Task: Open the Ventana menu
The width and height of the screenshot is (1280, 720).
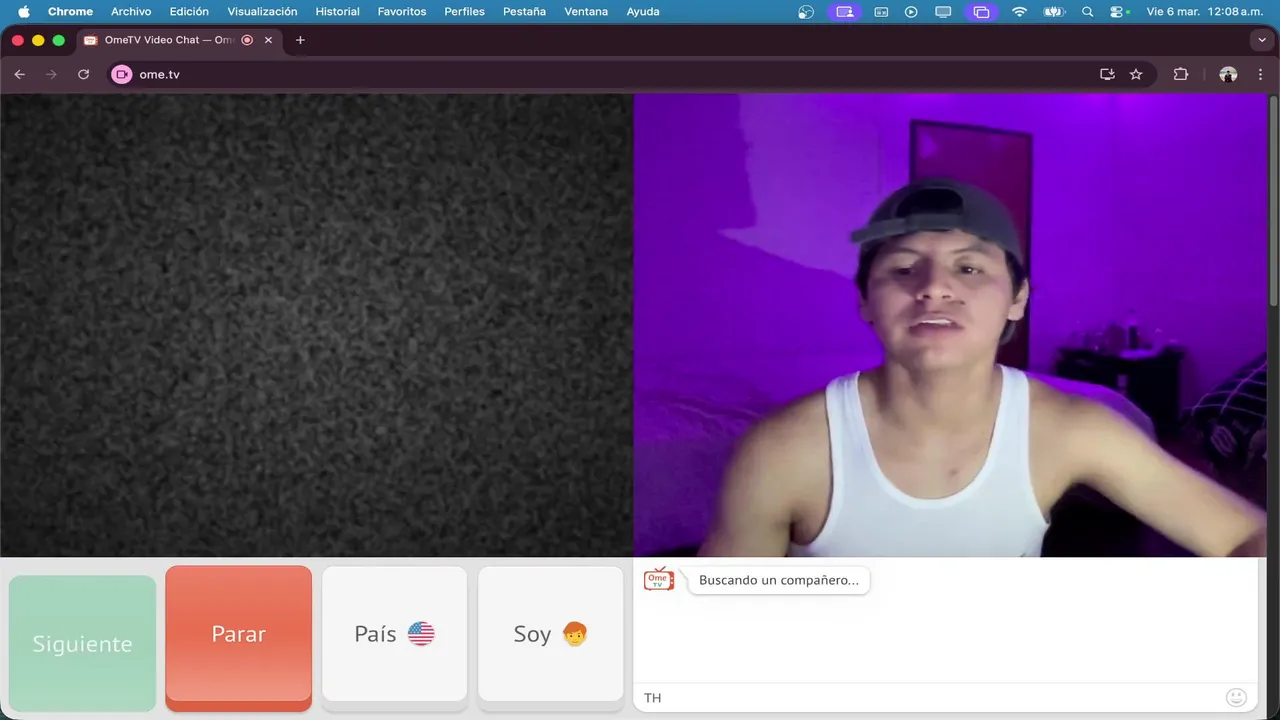Action: [586, 12]
